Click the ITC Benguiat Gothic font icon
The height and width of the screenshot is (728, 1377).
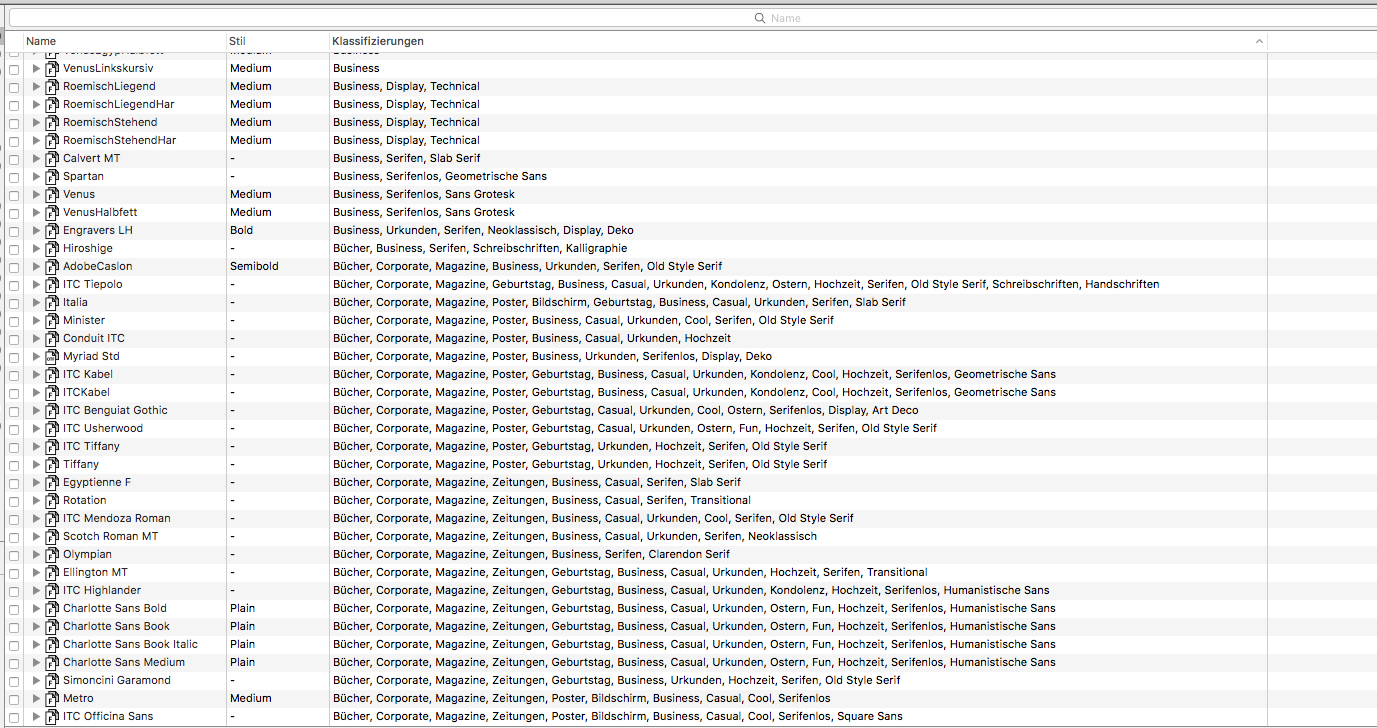point(52,410)
